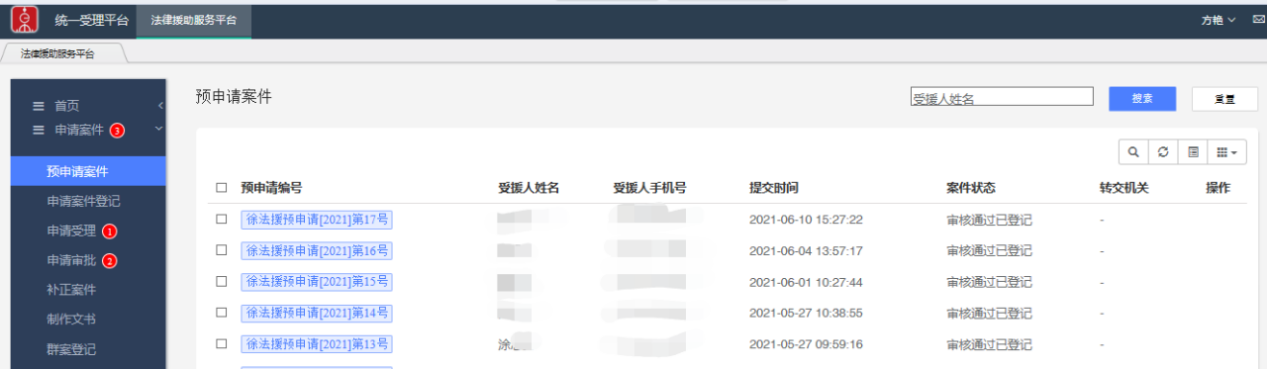Toggle the table list view icon
Screen dimensions: 1267x369
click(1193, 152)
